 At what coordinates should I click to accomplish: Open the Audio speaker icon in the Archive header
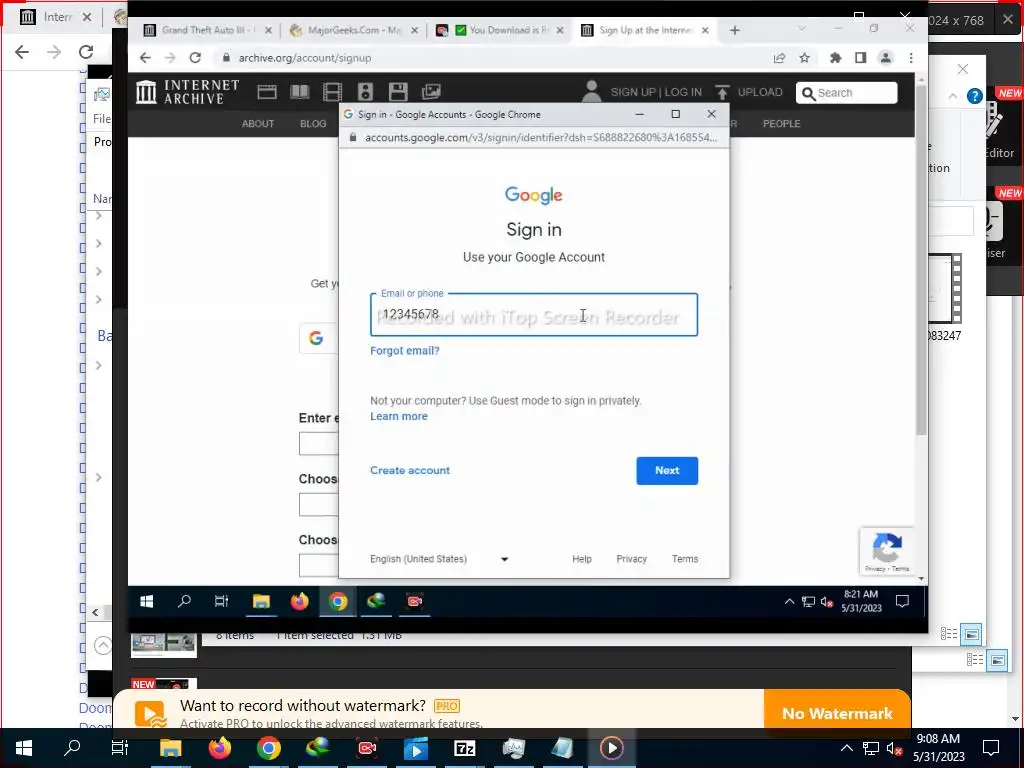point(365,92)
